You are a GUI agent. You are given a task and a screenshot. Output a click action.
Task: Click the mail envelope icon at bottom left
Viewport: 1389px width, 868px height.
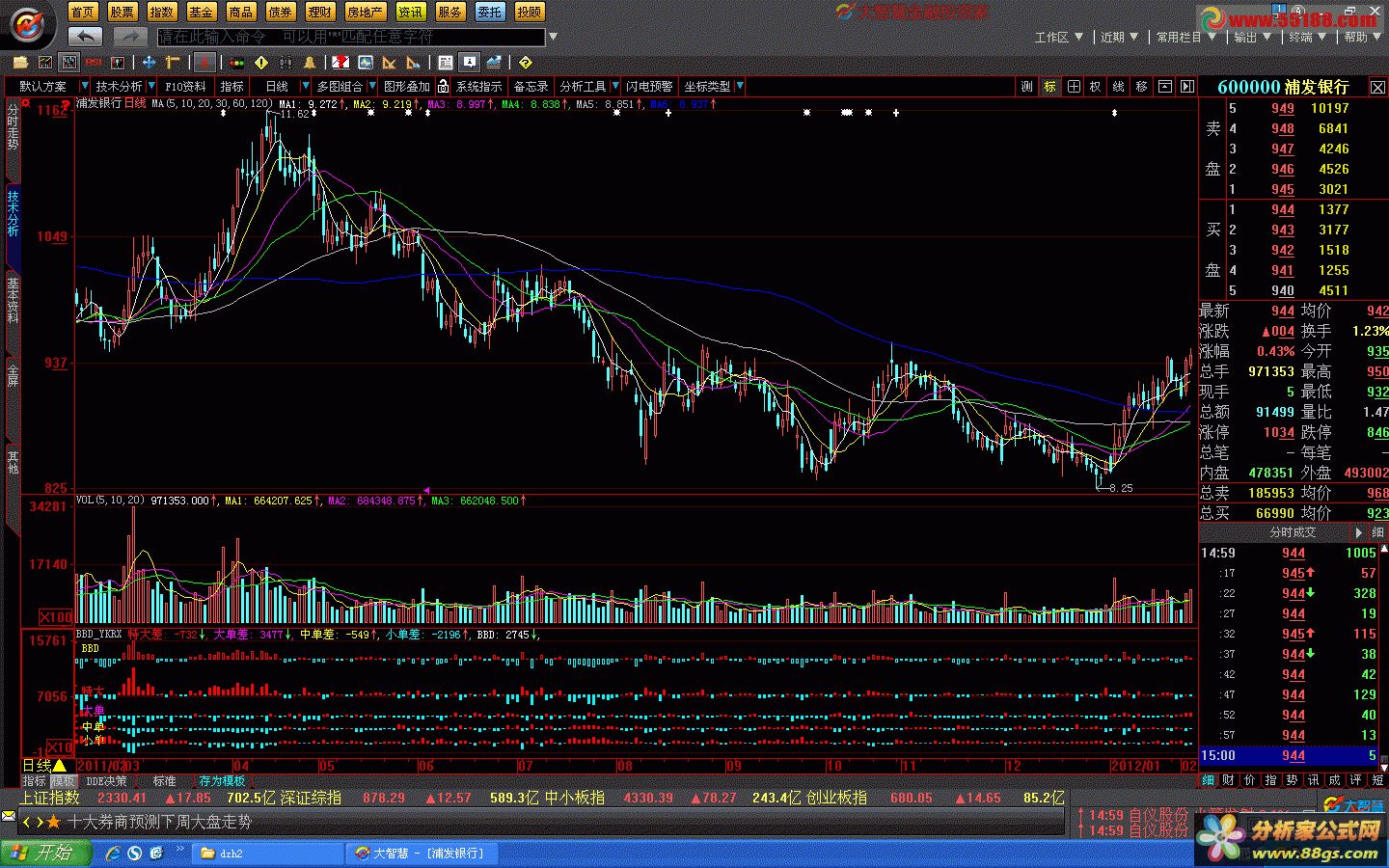(9, 818)
